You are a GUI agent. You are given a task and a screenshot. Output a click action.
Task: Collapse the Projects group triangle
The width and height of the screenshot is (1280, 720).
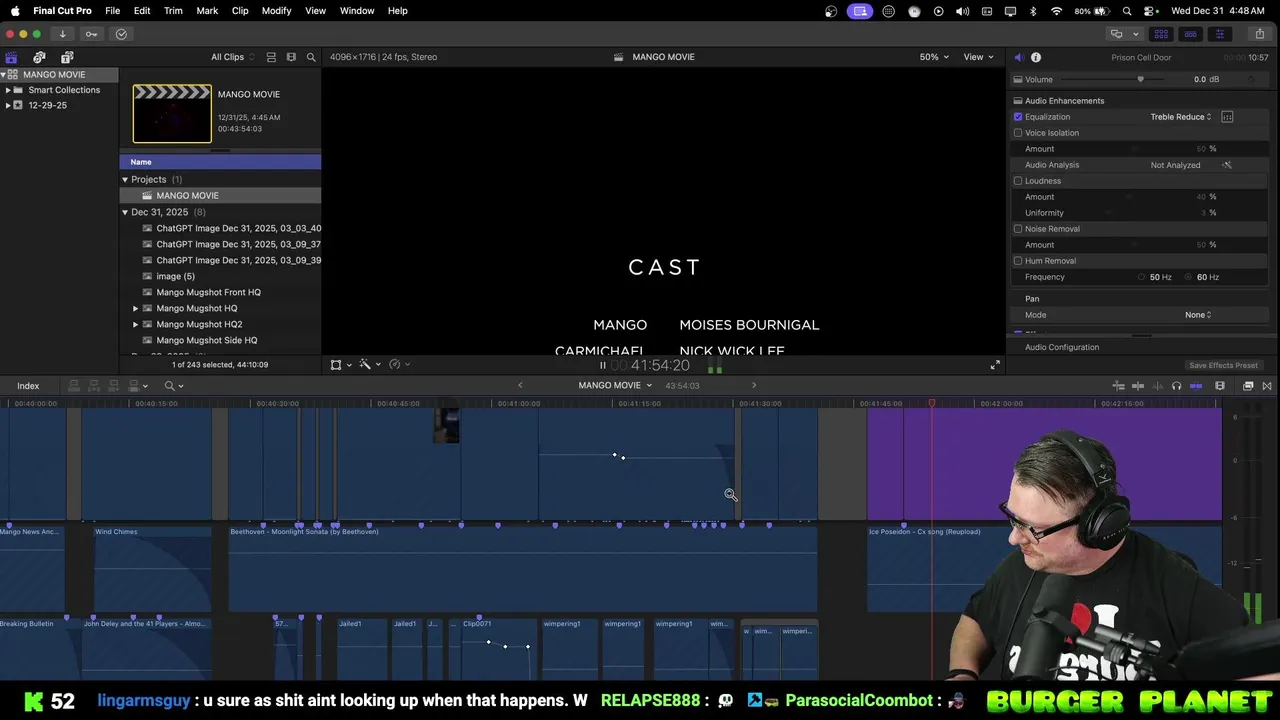(125, 180)
